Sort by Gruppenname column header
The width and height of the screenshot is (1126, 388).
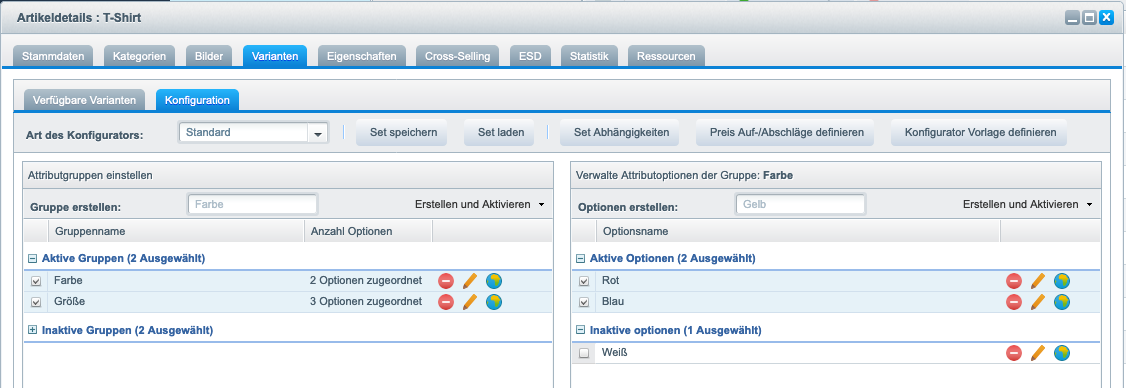point(176,231)
